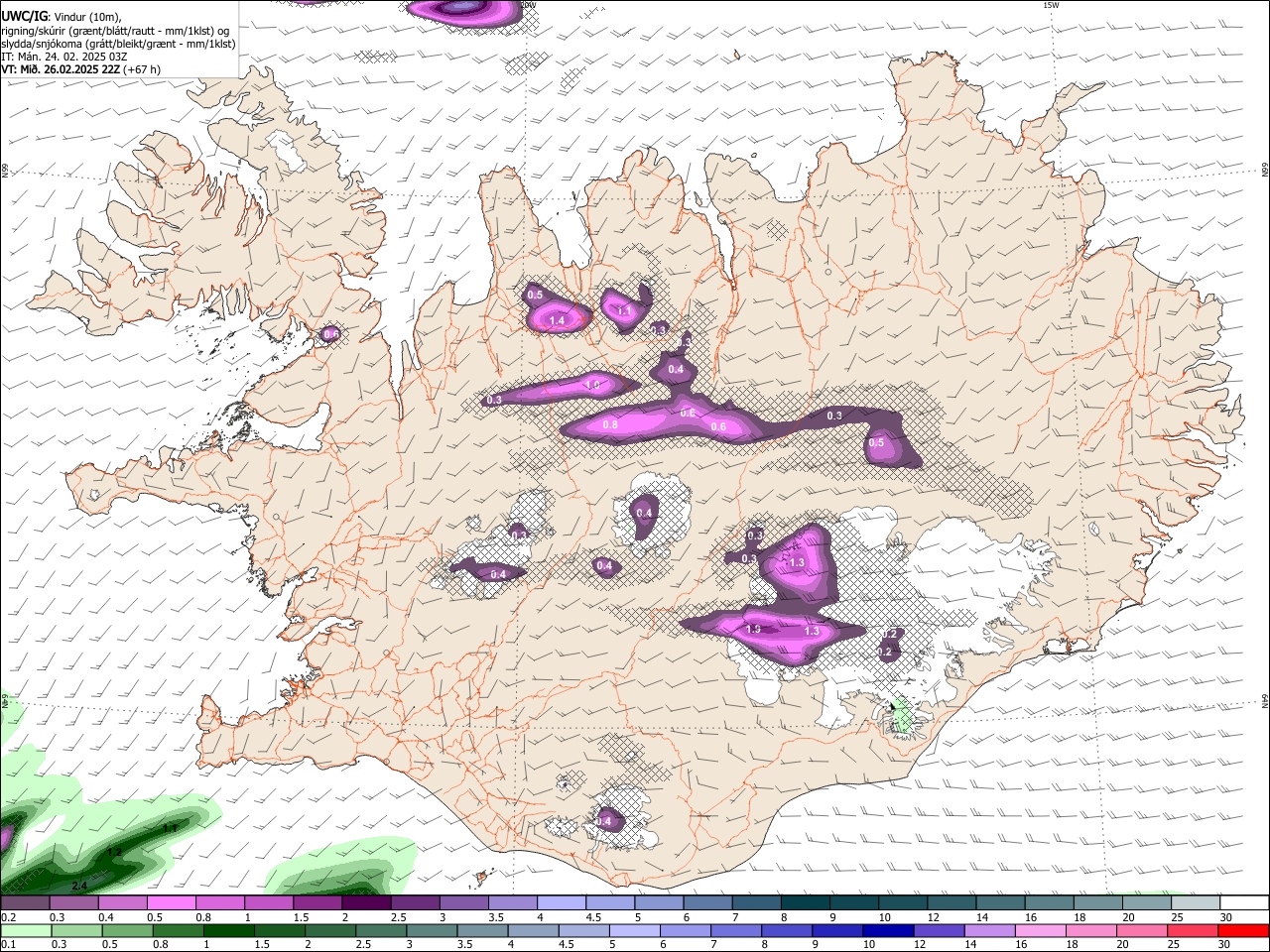Click the '0.8' snowfall value on the map
This screenshot has height=952, width=1270.
(610, 424)
